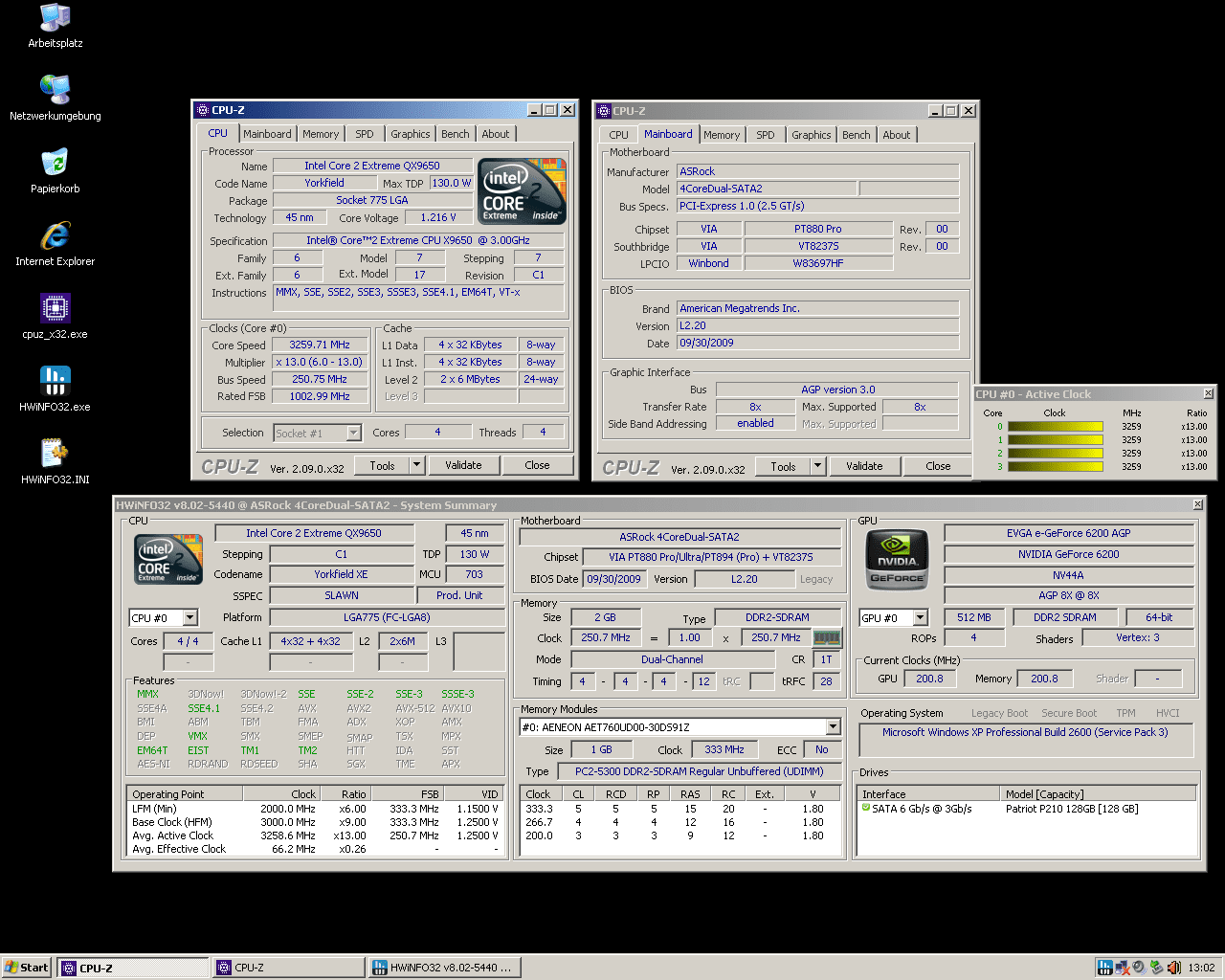This screenshot has height=980, width=1225.
Task: Open the CPU #0 dropdown in HWiNFO32
Action: (x=189, y=618)
